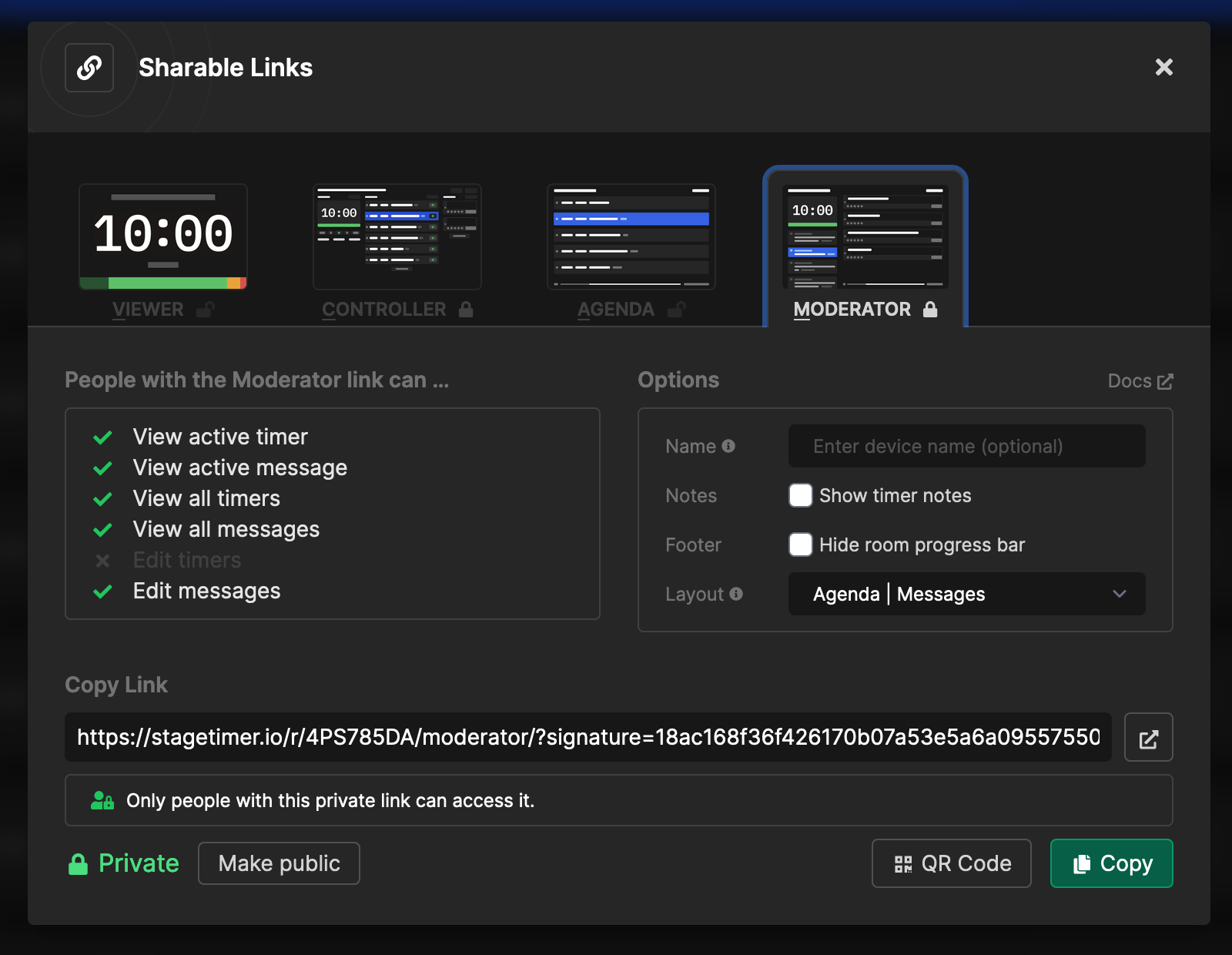
Task: Click the device name input field
Action: (x=966, y=446)
